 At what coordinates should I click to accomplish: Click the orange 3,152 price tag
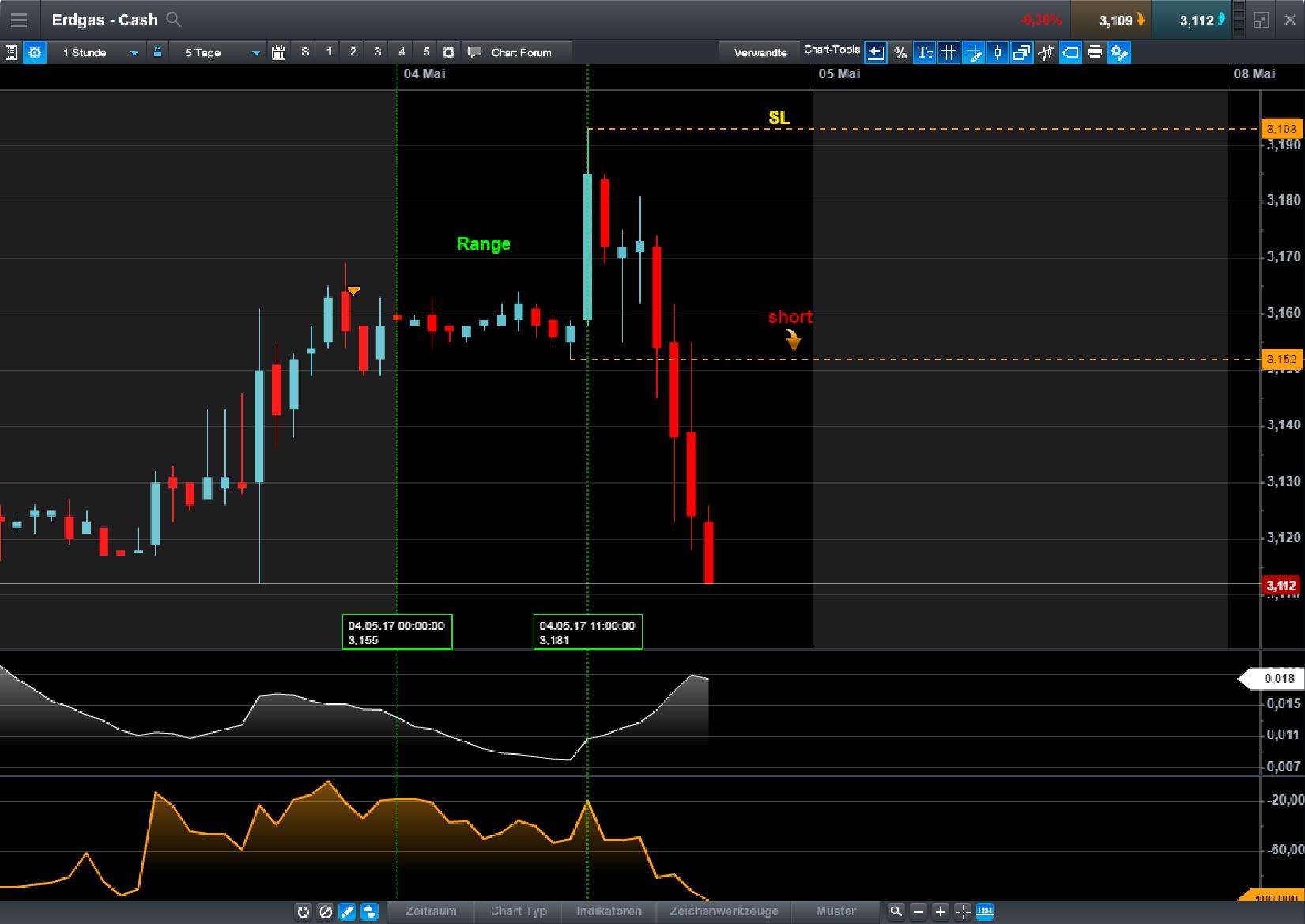[1280, 360]
